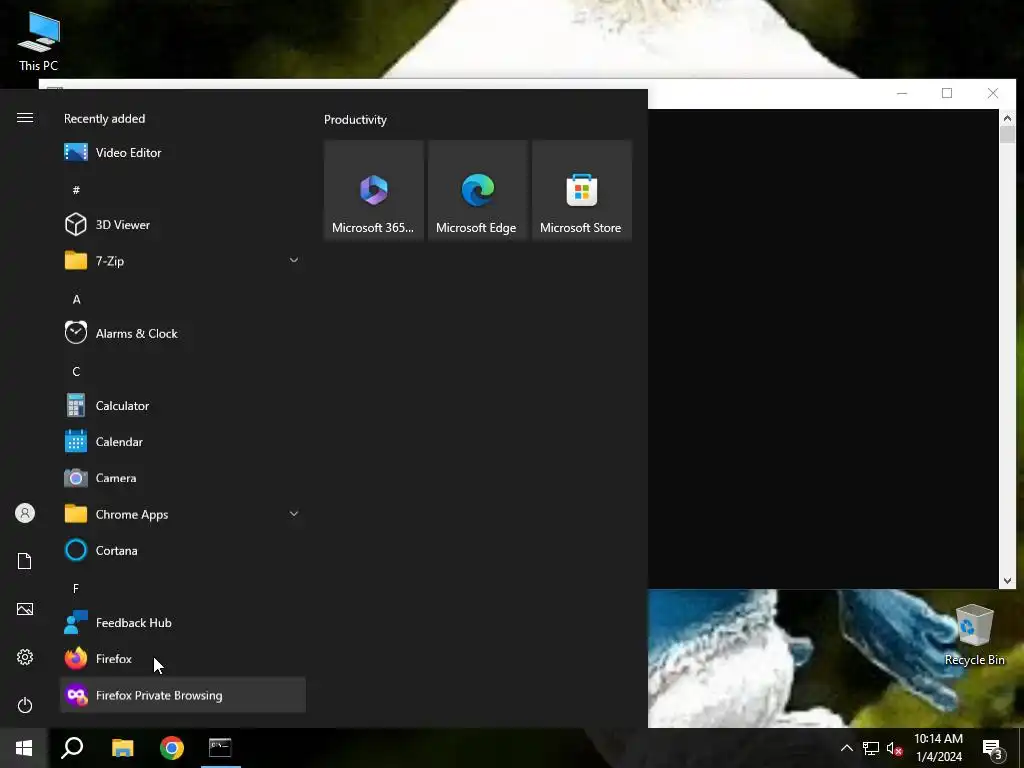1024x768 pixels.
Task: Launch the 3D Viewer app
Action: click(183, 225)
